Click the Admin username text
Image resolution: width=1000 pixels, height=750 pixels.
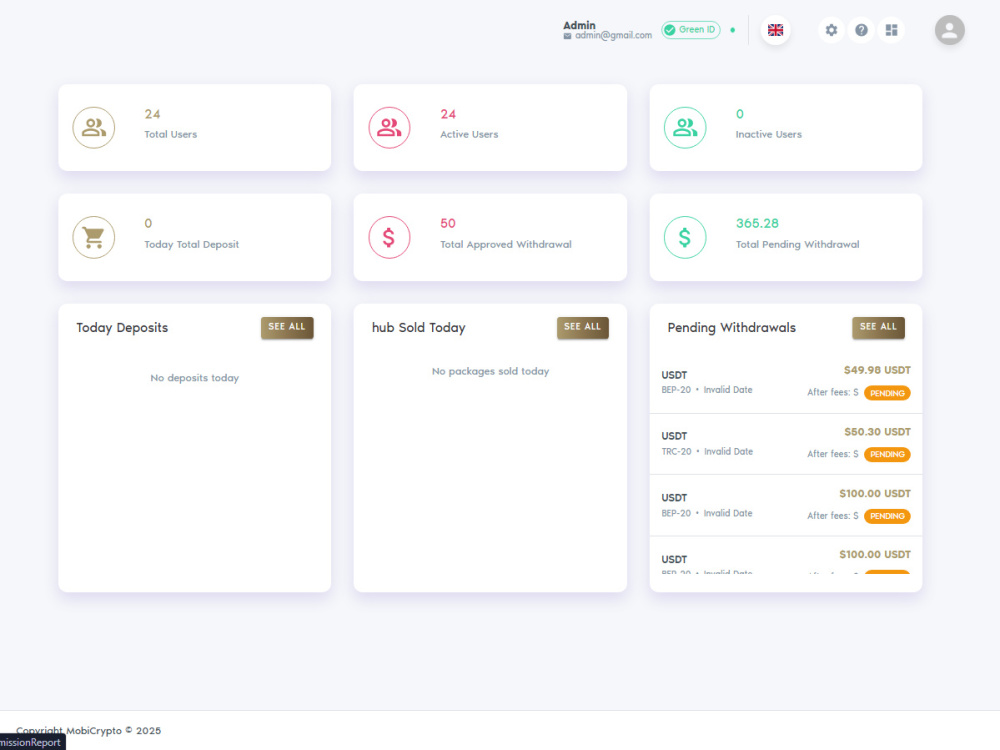[579, 25]
